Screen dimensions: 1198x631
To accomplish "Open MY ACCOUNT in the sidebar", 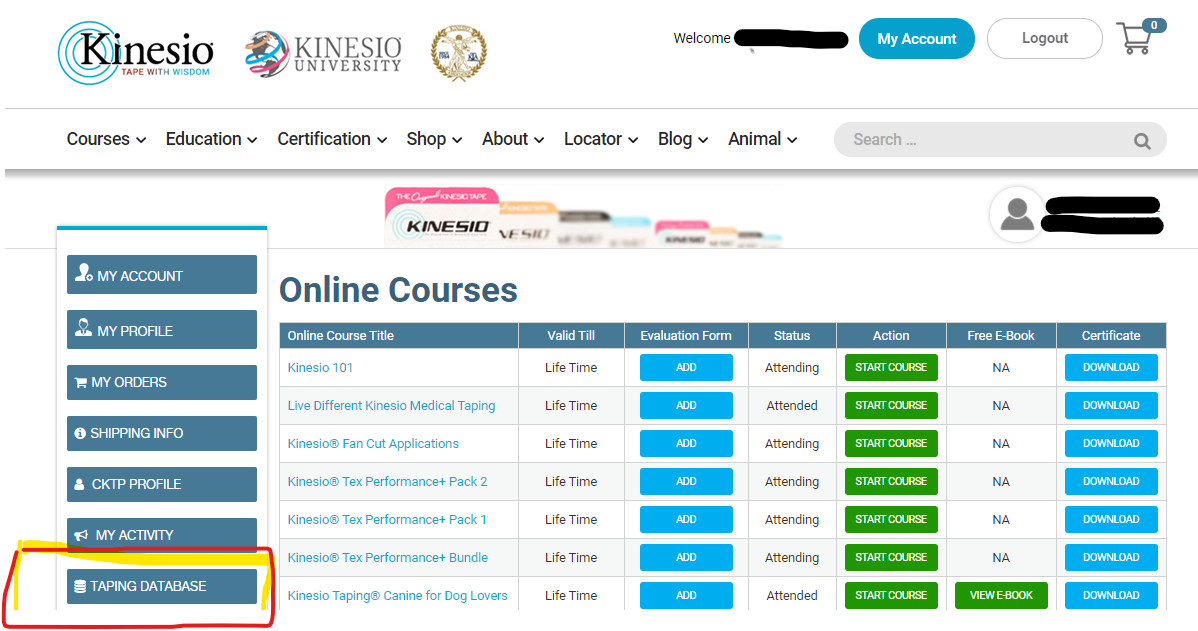I will click(x=162, y=275).
